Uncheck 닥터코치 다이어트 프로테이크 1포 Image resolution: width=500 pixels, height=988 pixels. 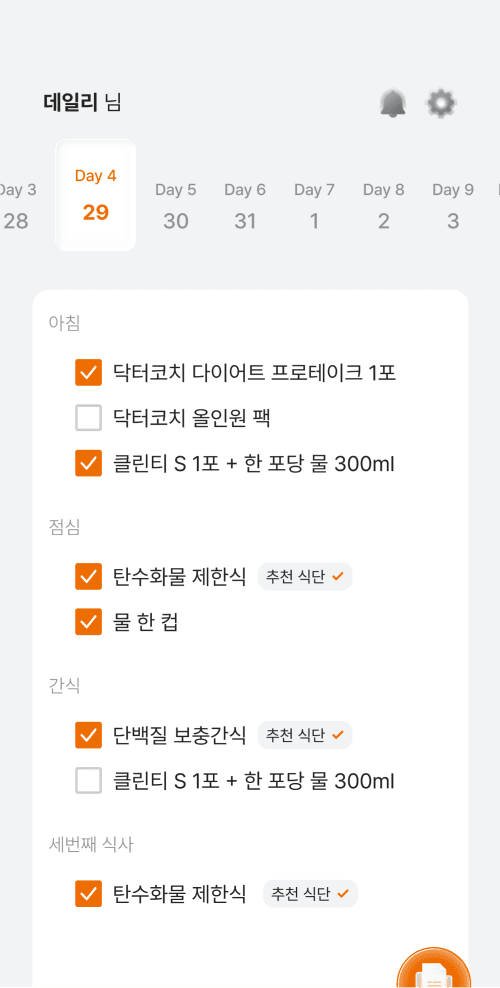coord(88,372)
